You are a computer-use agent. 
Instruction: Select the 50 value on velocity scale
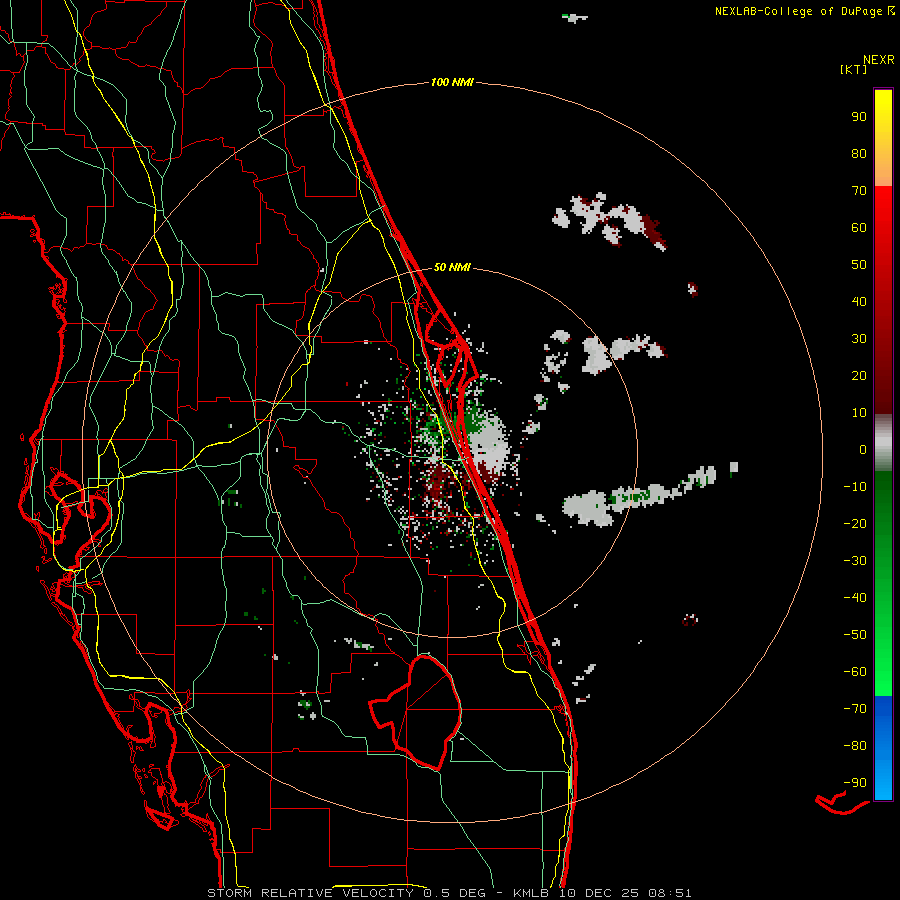[859, 265]
